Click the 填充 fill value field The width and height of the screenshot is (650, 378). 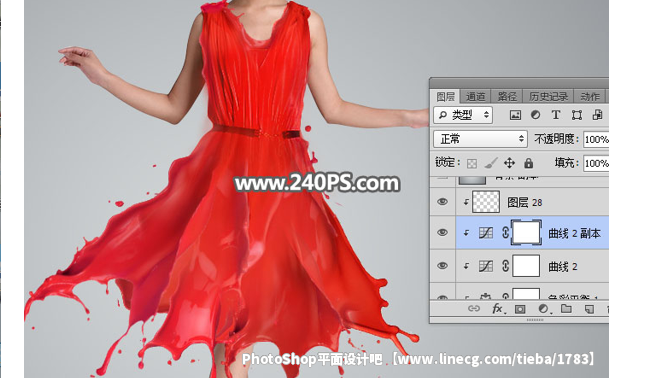[596, 163]
